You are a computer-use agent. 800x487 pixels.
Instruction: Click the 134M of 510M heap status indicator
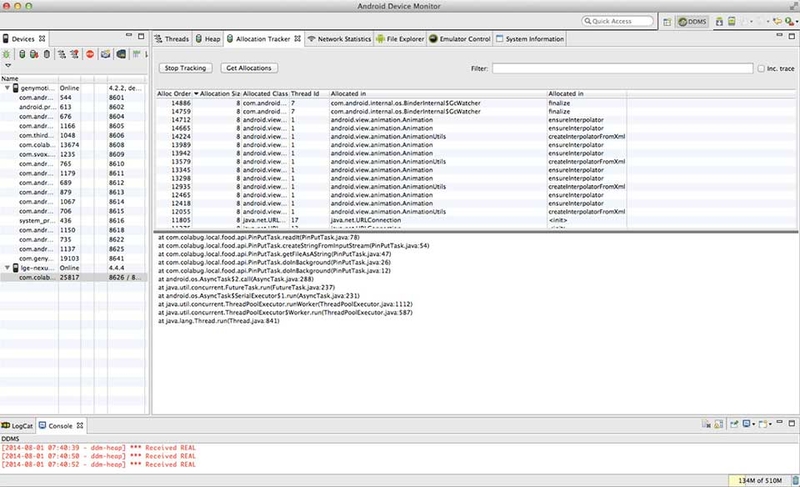click(x=759, y=480)
